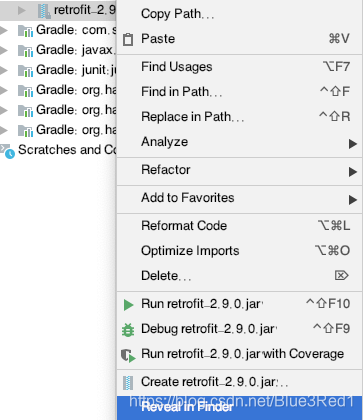Click the Scratches and Consoles clock icon
Image resolution: width=363 pixels, height=420 pixels.
[x=7, y=151]
